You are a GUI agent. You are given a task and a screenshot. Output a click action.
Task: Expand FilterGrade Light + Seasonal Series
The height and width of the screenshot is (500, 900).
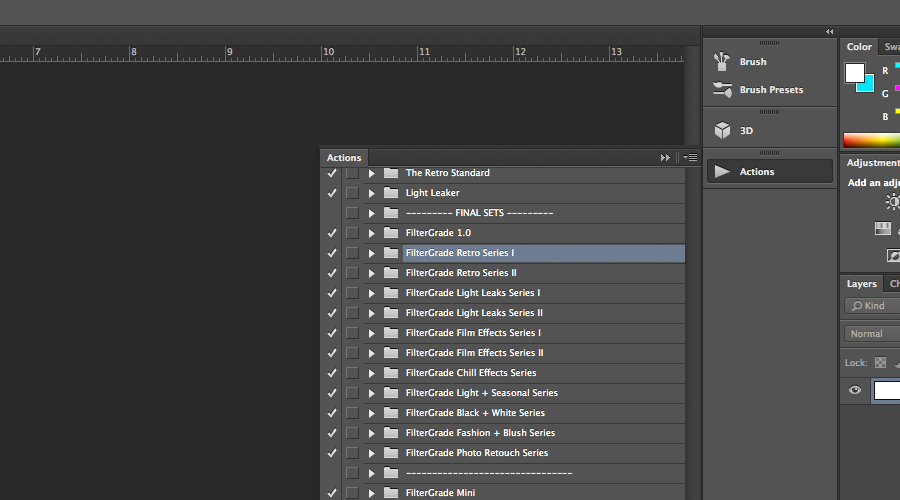[x=371, y=393]
